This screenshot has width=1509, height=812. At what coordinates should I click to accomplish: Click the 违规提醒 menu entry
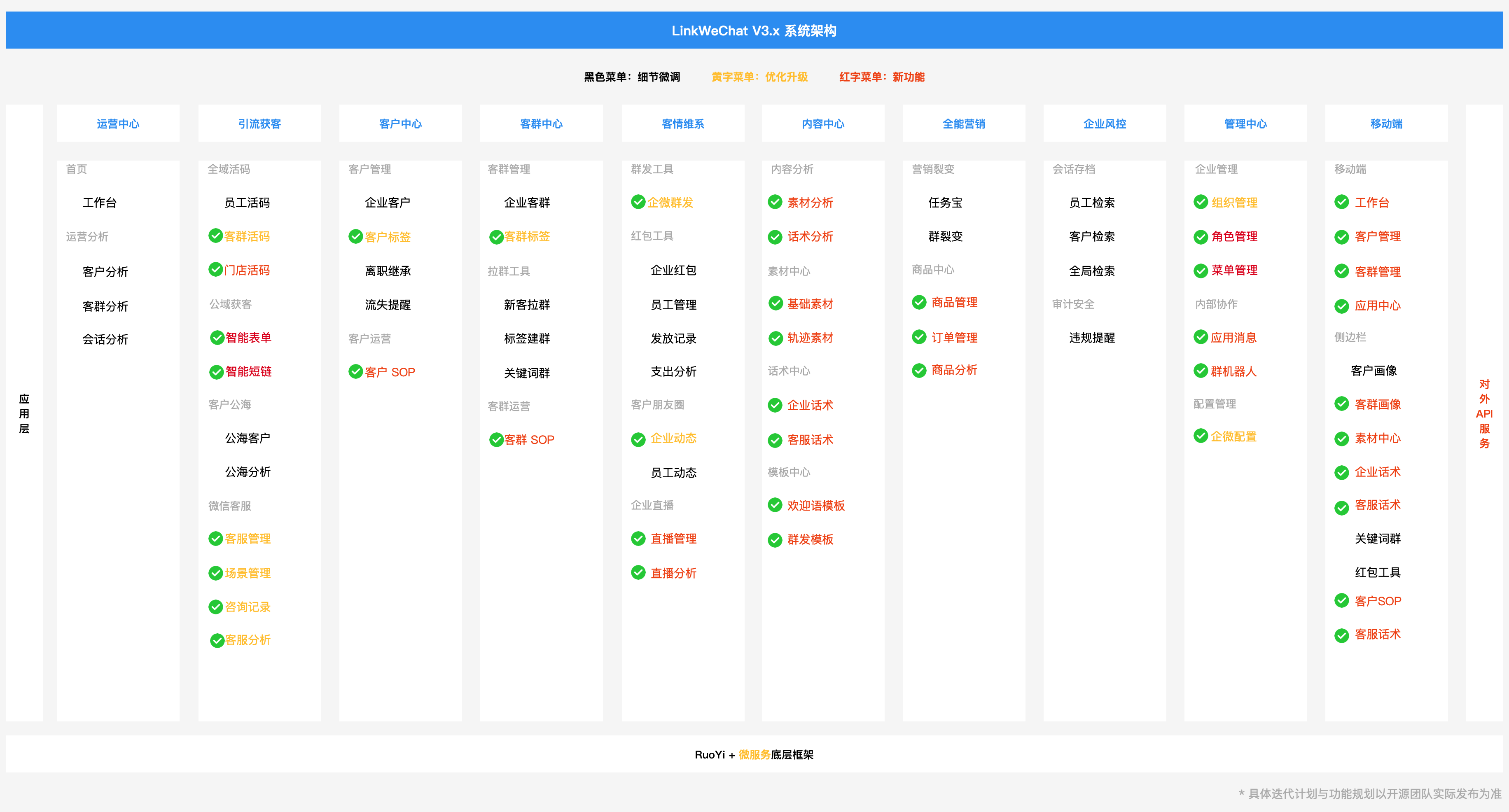[x=1092, y=338]
